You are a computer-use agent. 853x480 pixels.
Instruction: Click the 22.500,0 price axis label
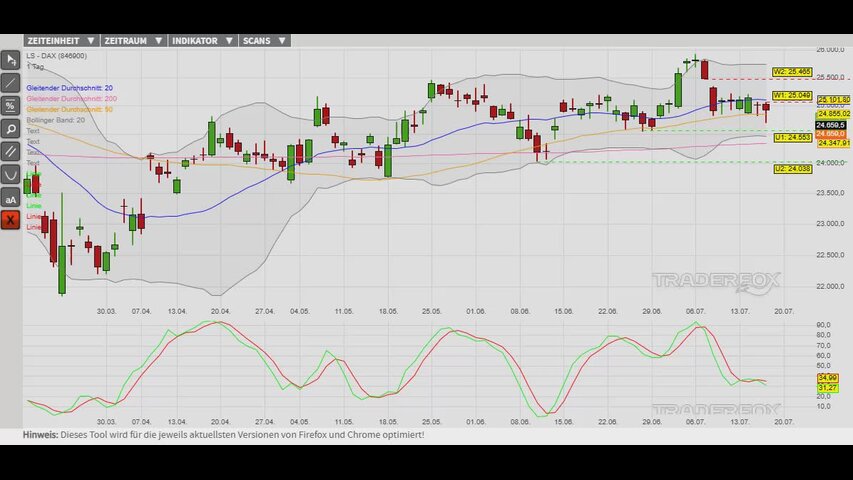click(x=830, y=255)
